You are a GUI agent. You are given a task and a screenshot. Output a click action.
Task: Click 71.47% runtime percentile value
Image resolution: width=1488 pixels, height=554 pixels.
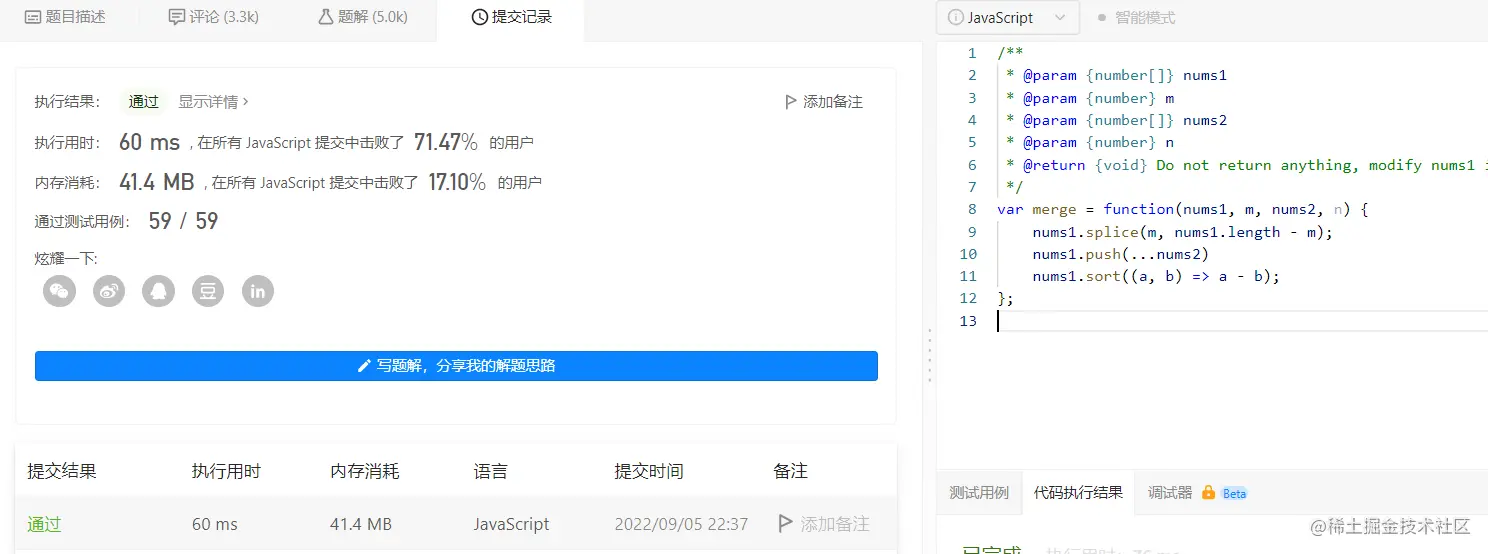(446, 142)
